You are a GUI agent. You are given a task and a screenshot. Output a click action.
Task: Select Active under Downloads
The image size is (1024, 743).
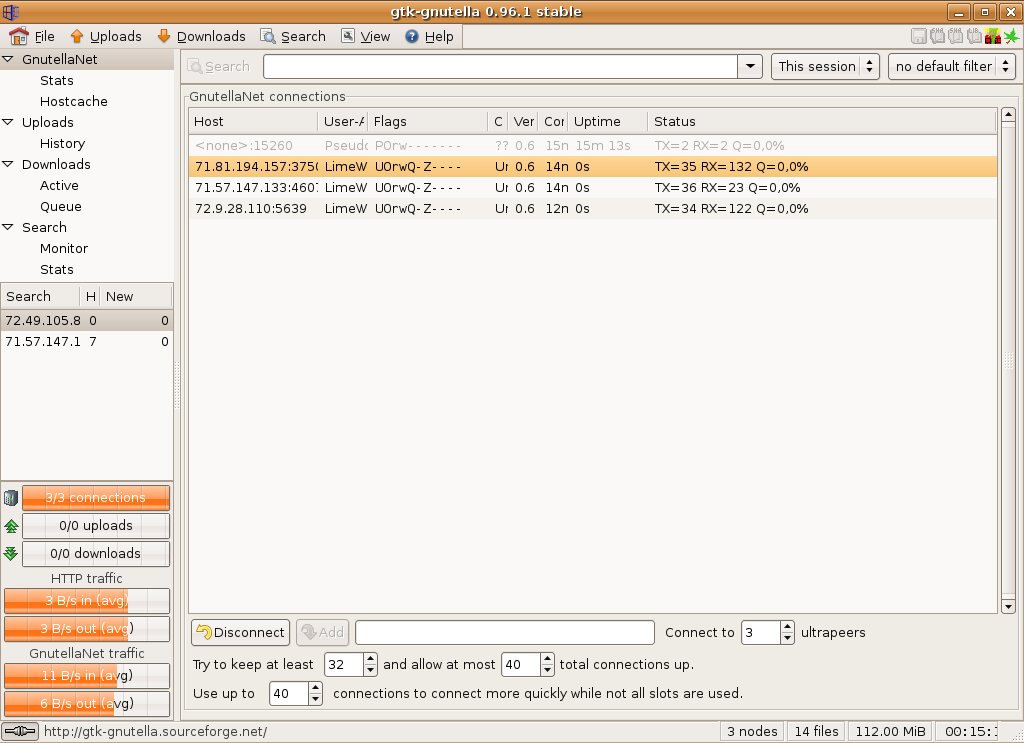click(59, 185)
